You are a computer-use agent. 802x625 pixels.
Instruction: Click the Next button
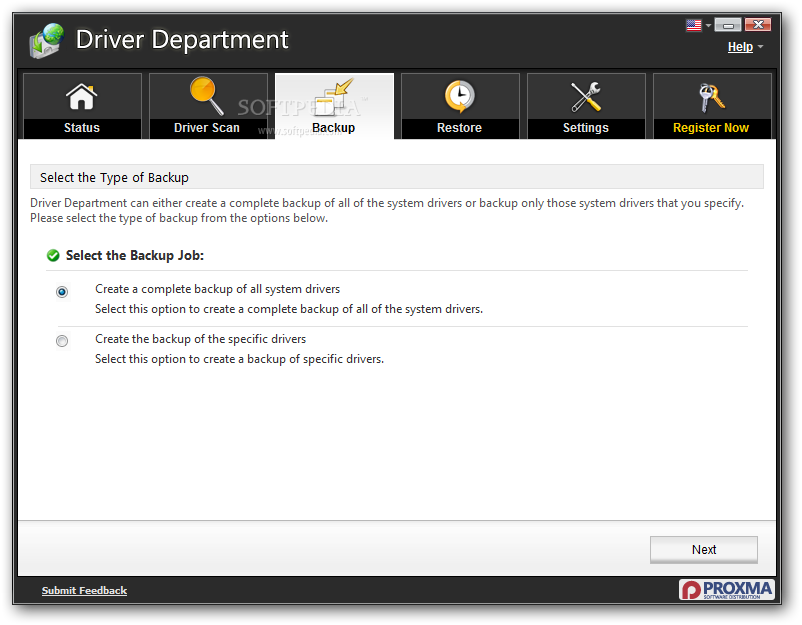click(704, 550)
